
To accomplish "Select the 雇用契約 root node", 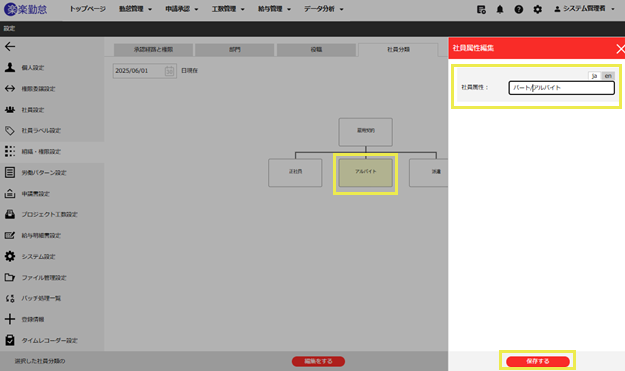I will point(366,132).
